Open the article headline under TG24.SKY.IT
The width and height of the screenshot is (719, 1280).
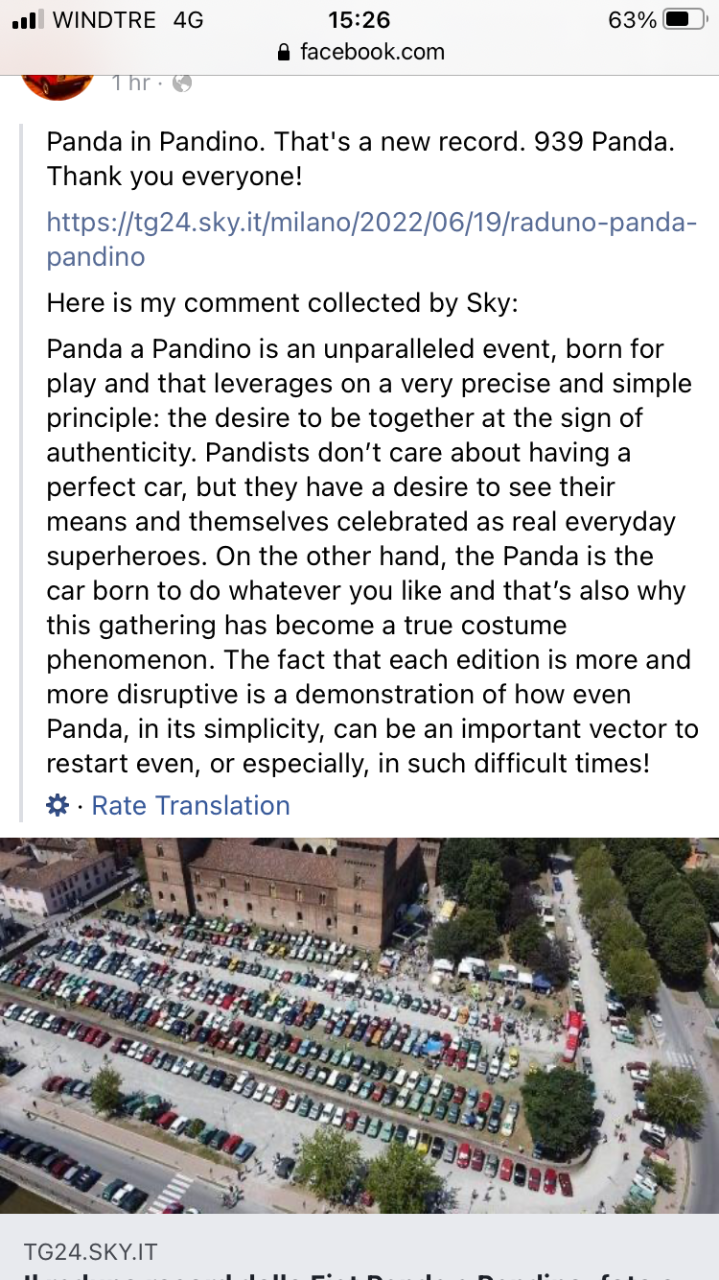360,1275
